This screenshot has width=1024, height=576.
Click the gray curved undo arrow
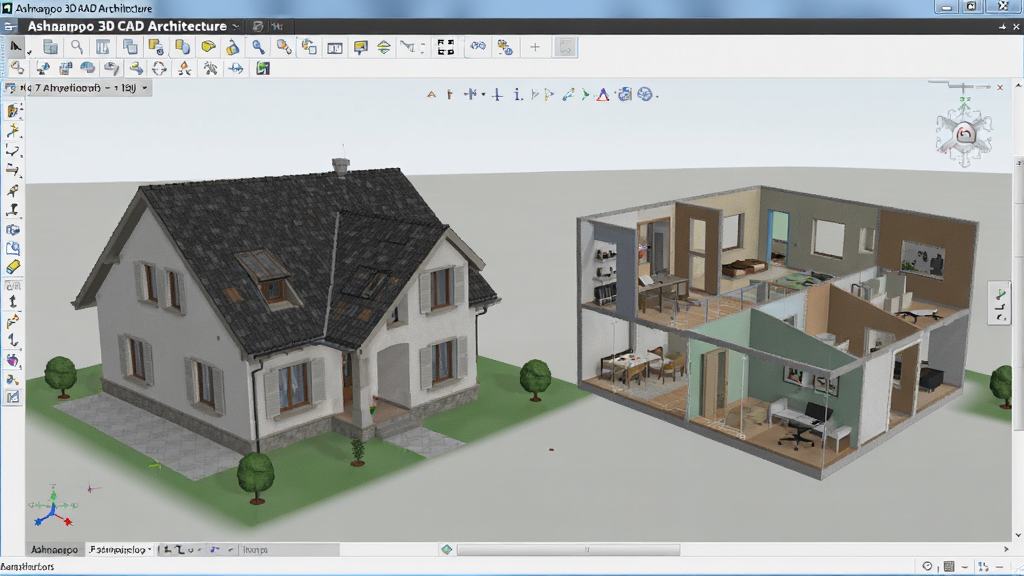(x=112, y=69)
